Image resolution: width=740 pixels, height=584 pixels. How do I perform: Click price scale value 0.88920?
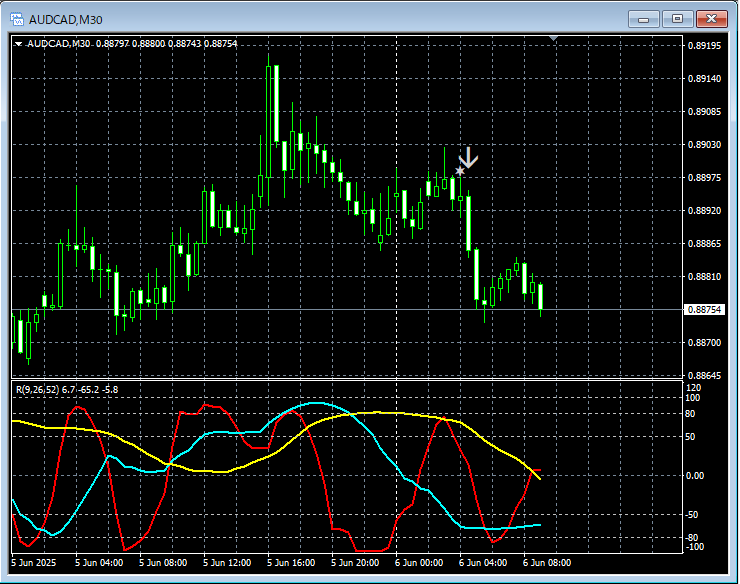(705, 211)
